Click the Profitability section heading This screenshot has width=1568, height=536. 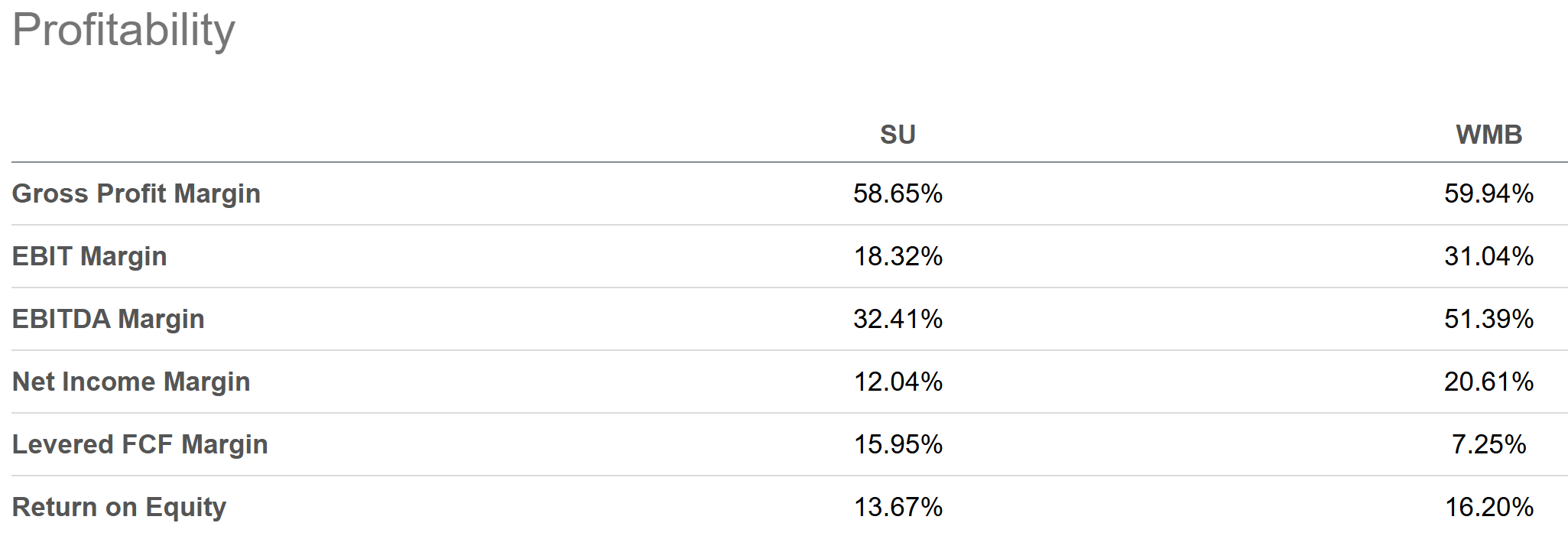click(x=124, y=31)
